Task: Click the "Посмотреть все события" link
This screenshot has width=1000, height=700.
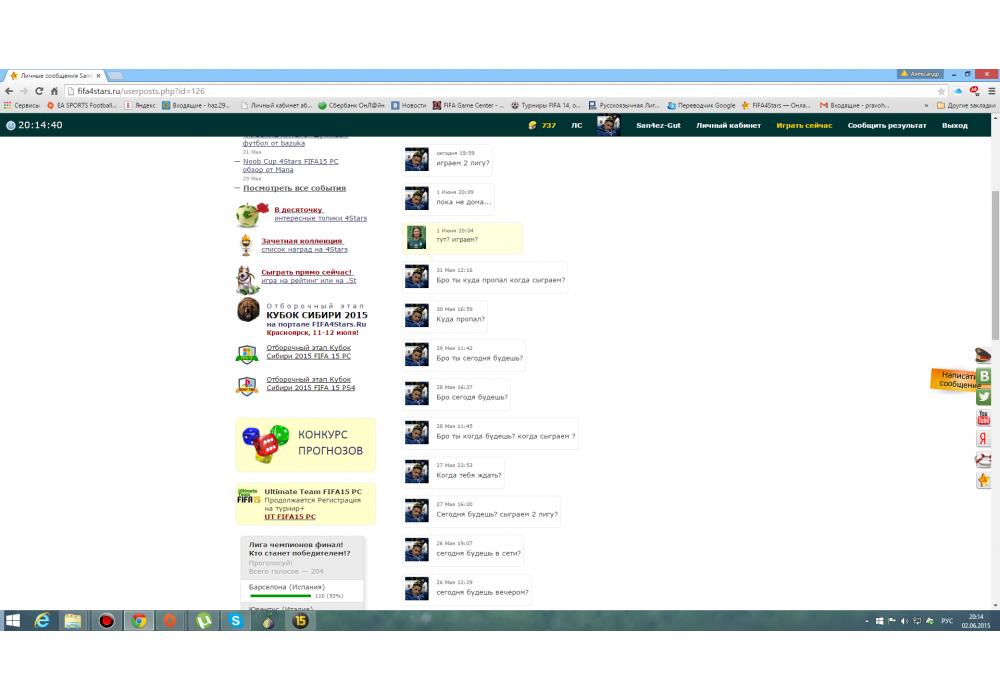Action: [294, 188]
